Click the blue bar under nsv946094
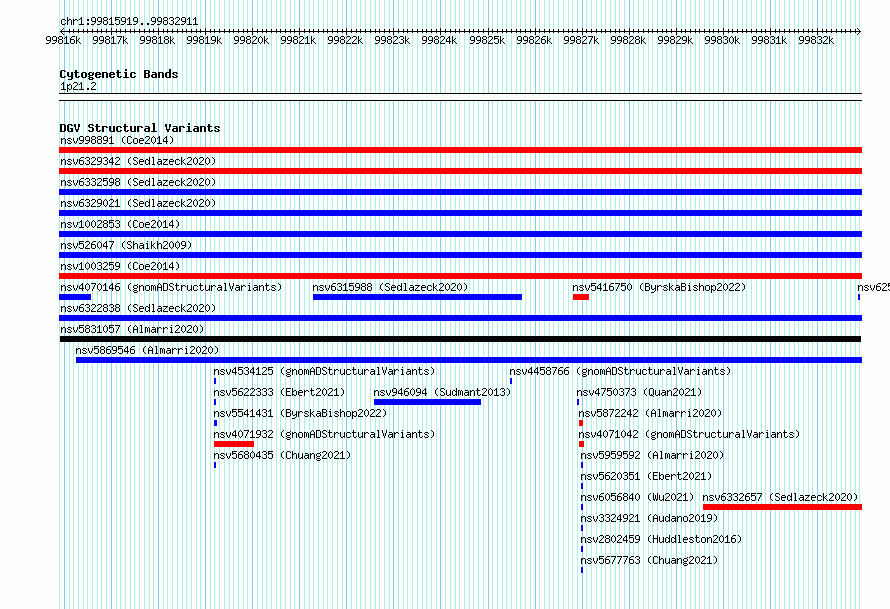890x609 pixels. point(427,402)
